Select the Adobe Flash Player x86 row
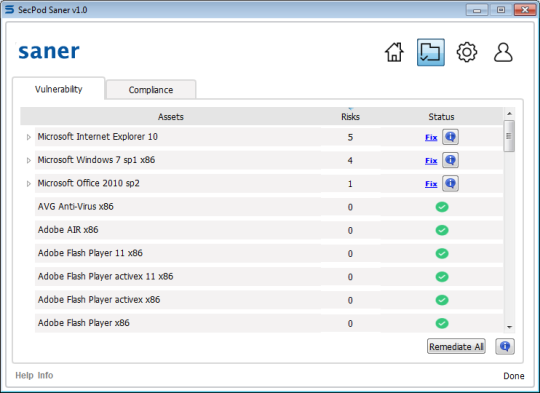The image size is (540, 393). [269, 323]
